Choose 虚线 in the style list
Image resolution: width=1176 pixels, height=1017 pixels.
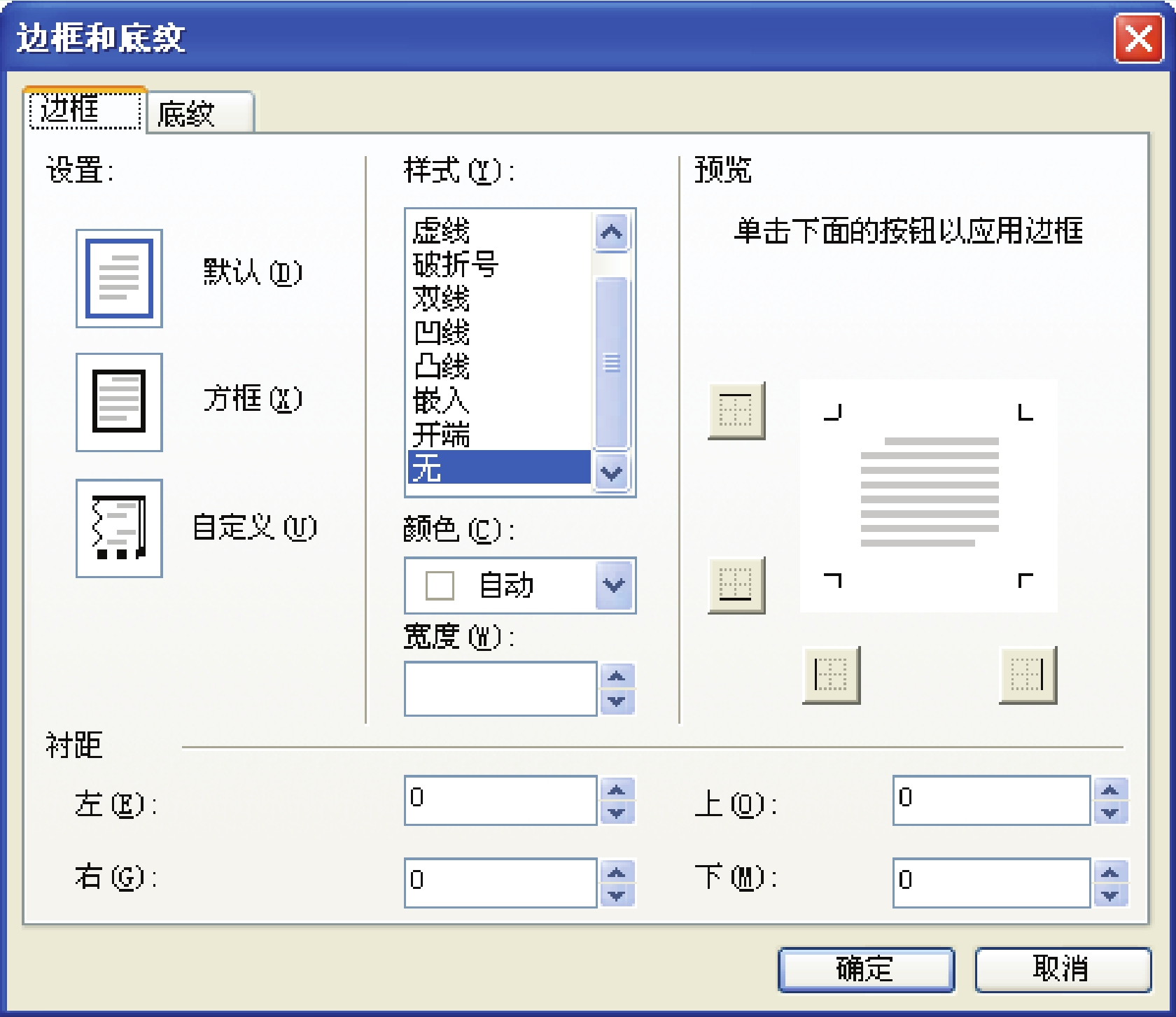pos(499,230)
